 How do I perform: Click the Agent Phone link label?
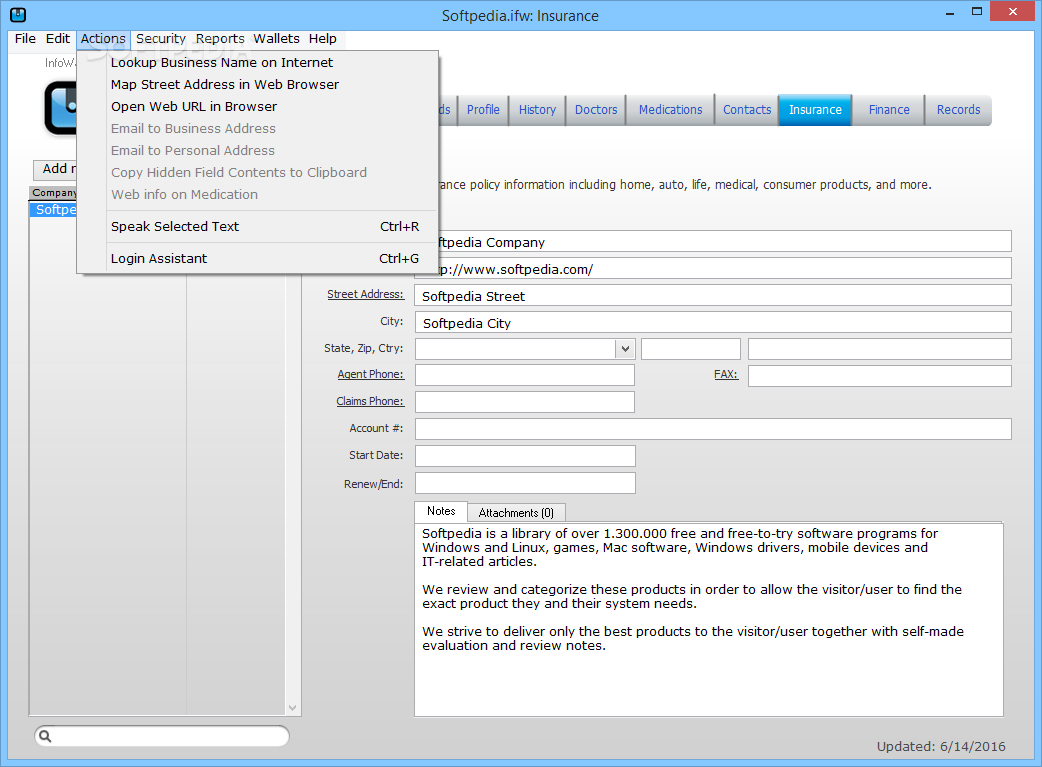click(370, 374)
